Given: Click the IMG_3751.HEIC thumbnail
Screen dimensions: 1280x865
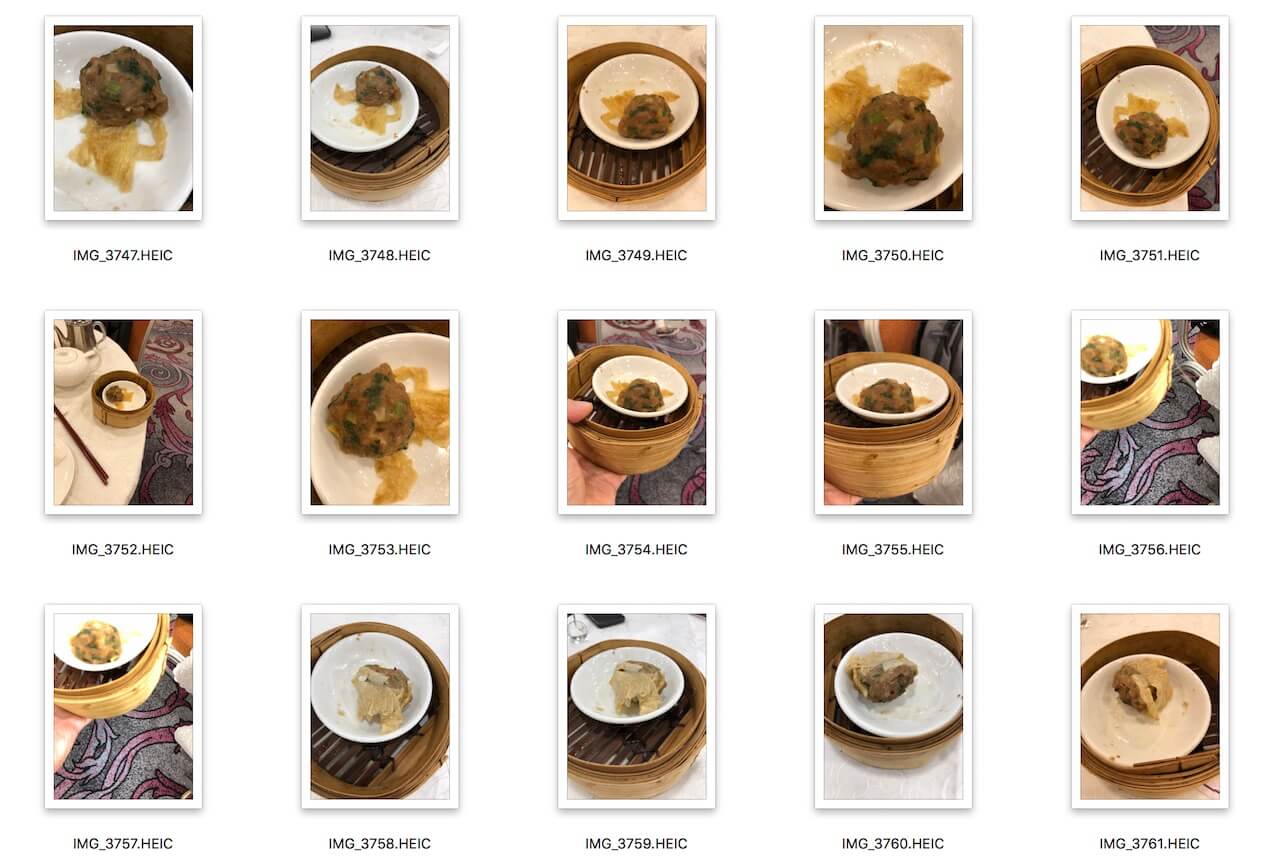Looking at the screenshot, I should 1150,118.
